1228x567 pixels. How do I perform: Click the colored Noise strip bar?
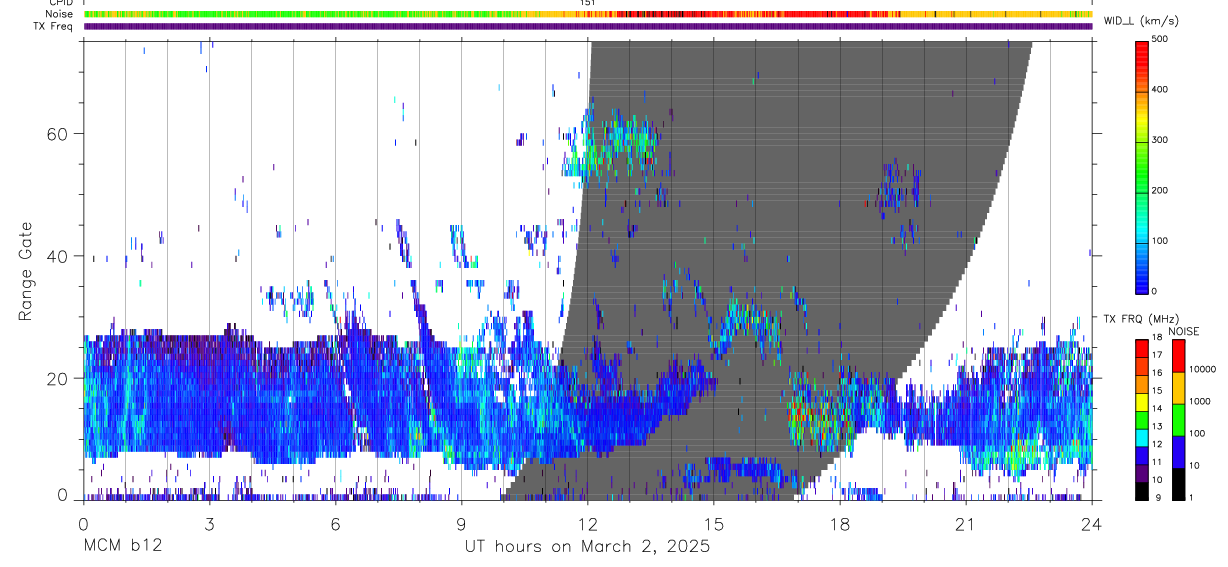[x=588, y=14]
